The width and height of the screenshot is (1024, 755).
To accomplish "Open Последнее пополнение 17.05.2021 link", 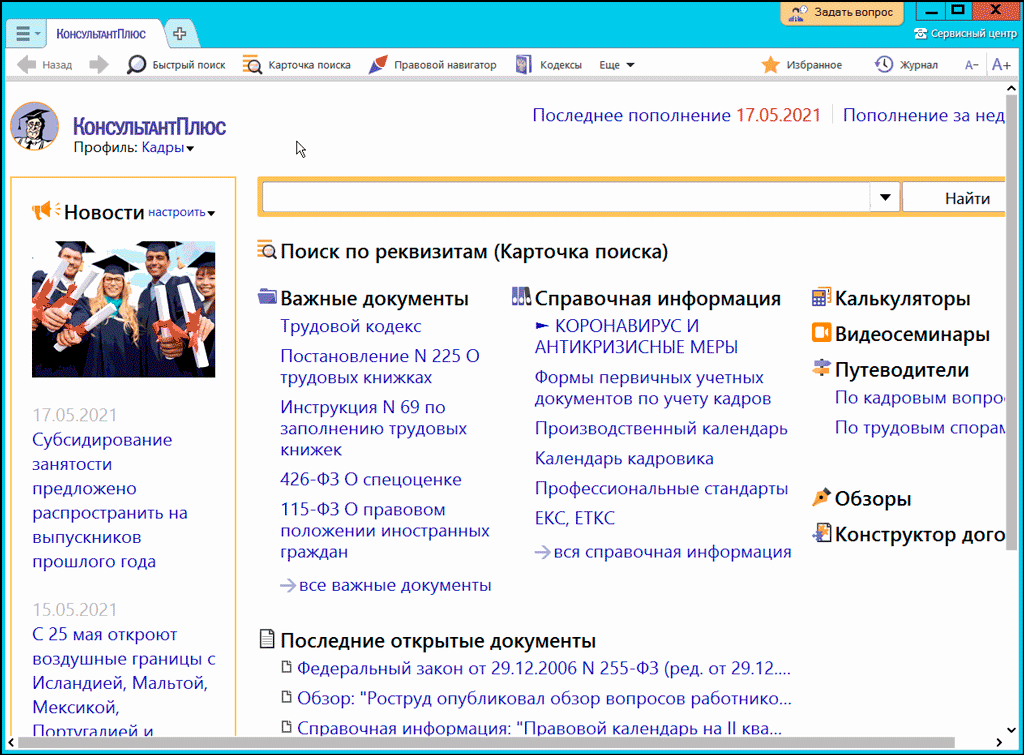I will 677,115.
